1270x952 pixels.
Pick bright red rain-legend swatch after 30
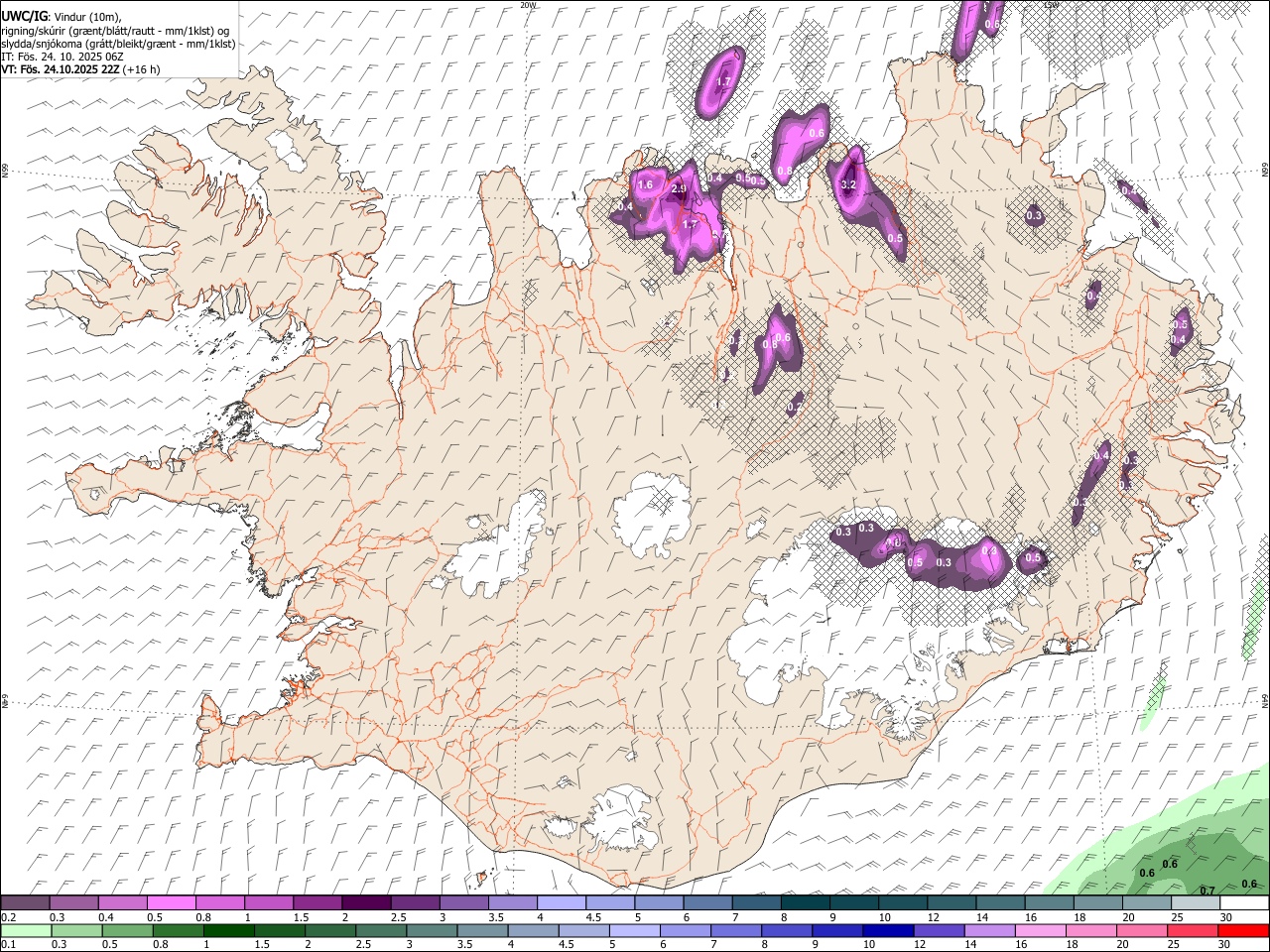click(x=1243, y=931)
